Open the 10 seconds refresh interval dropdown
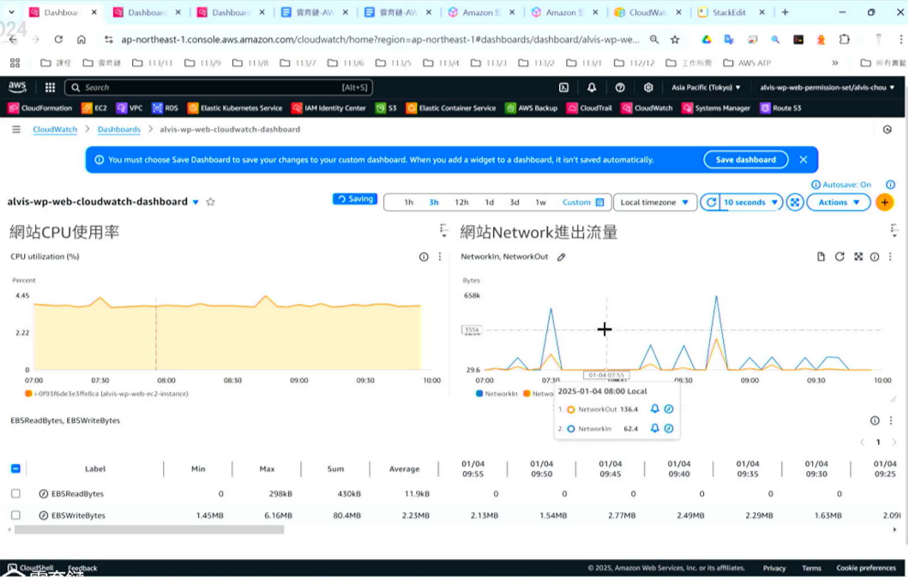This screenshot has height=577, width=908. (x=750, y=202)
